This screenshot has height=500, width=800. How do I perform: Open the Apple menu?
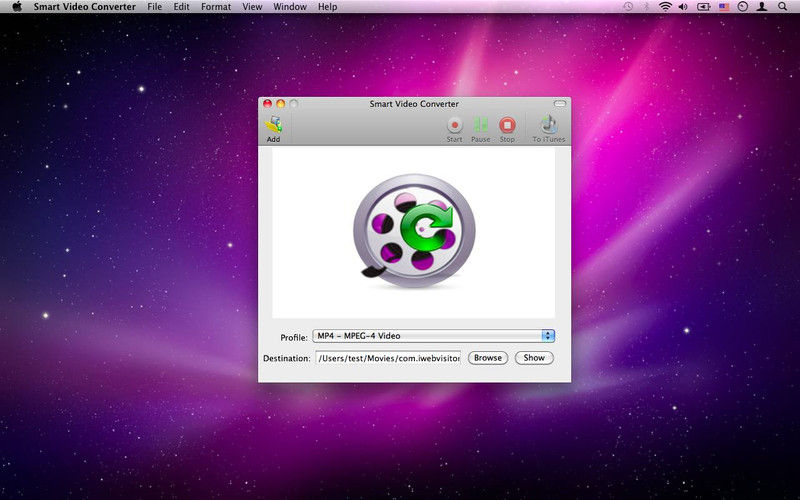tap(17, 7)
